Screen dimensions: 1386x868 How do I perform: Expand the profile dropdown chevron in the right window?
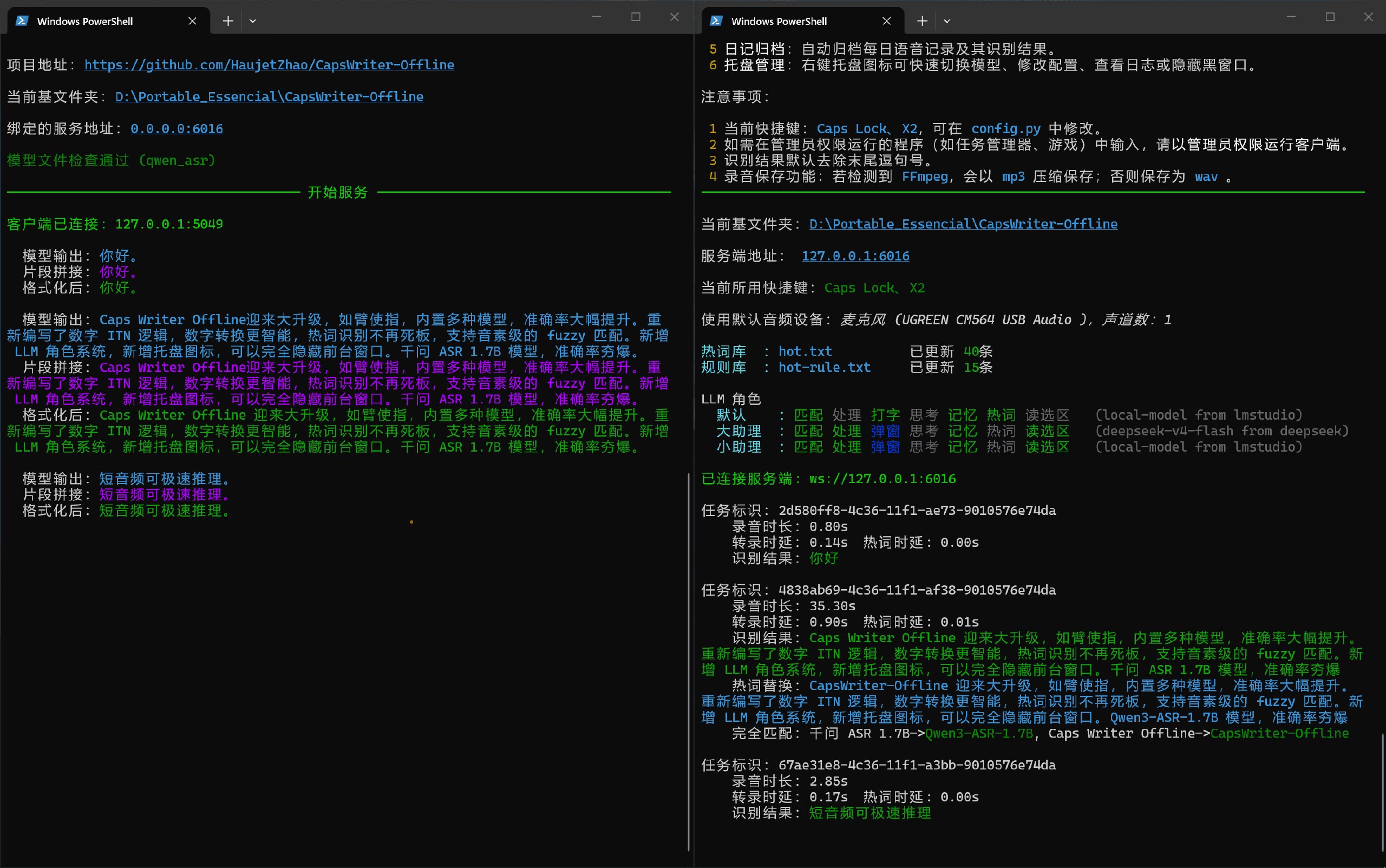[x=947, y=21]
